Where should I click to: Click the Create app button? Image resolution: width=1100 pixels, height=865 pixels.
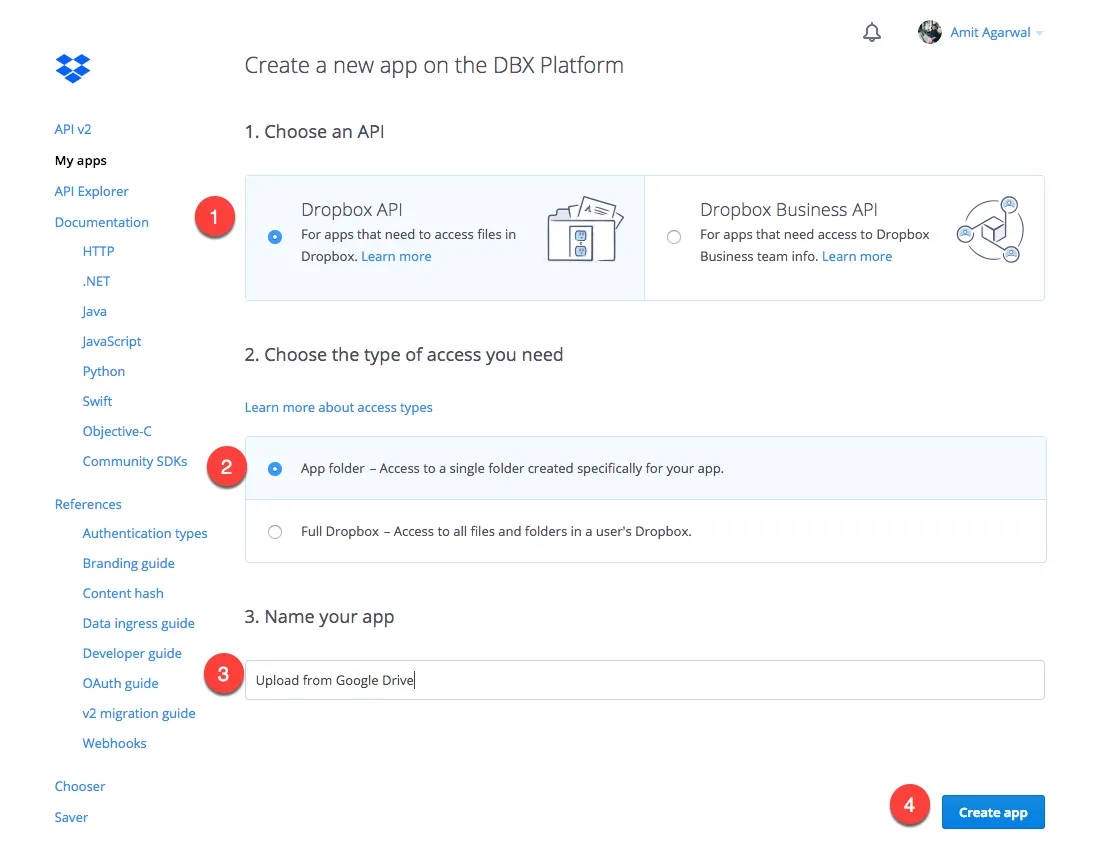click(x=992, y=812)
